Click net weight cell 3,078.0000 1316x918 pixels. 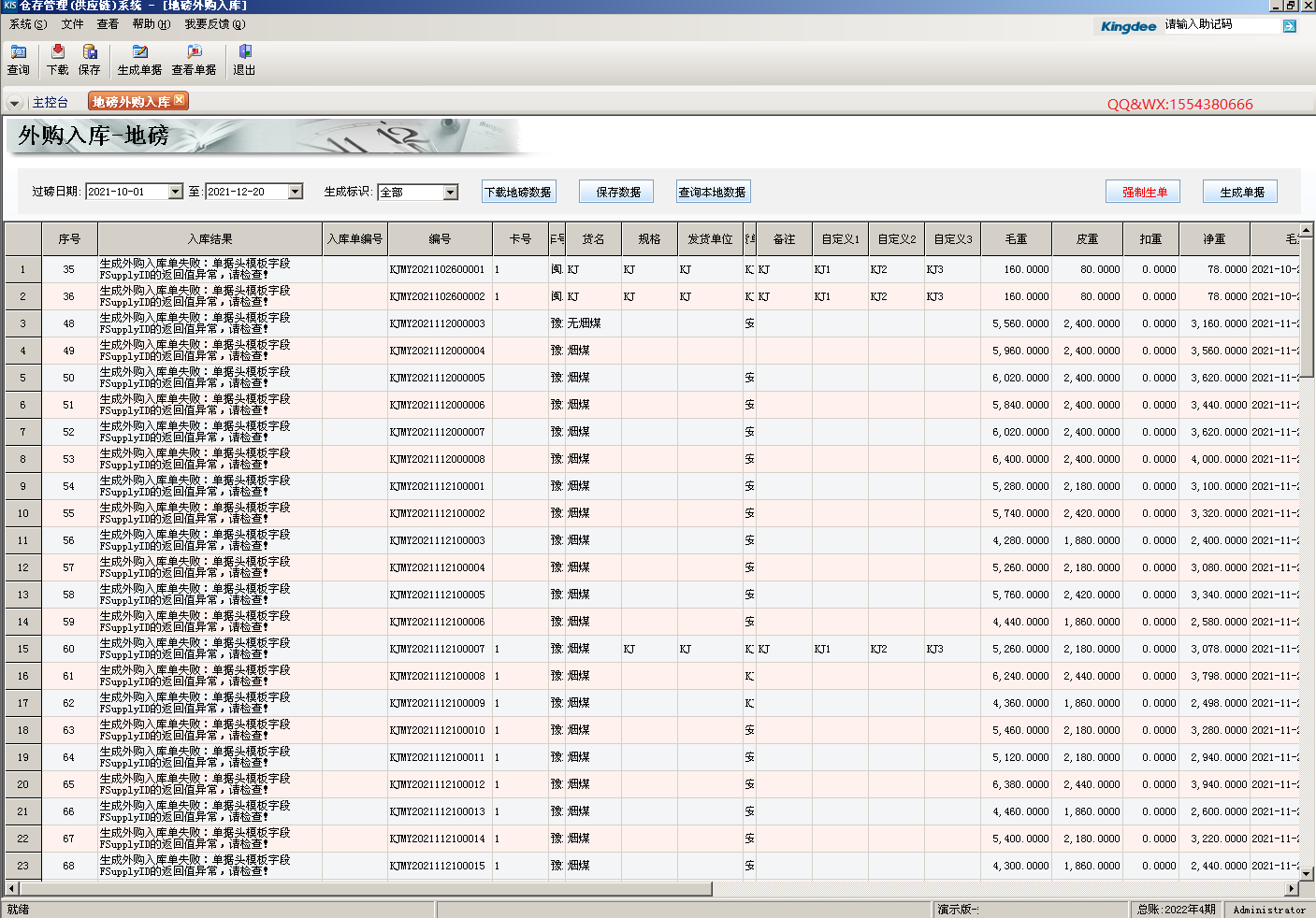[x=1214, y=649]
